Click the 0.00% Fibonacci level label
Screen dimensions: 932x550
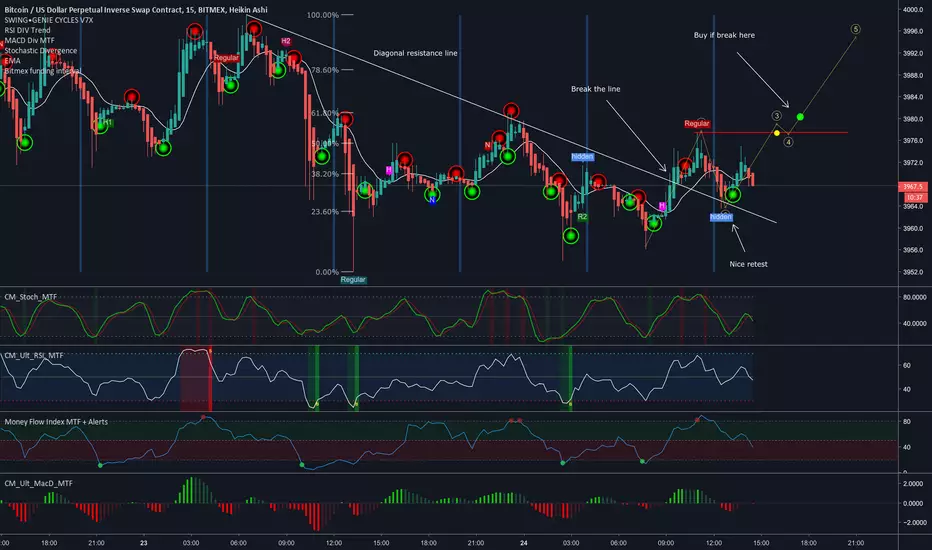pos(327,272)
